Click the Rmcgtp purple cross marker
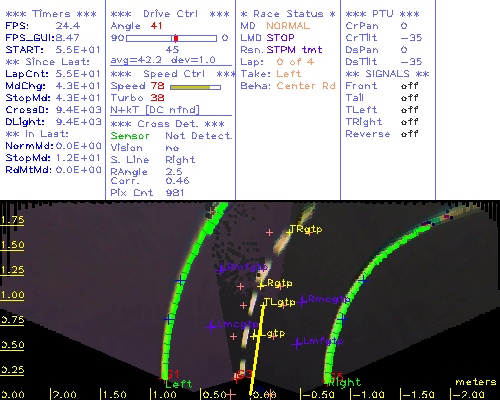Viewport: 500px width, 400px height. click(x=303, y=302)
